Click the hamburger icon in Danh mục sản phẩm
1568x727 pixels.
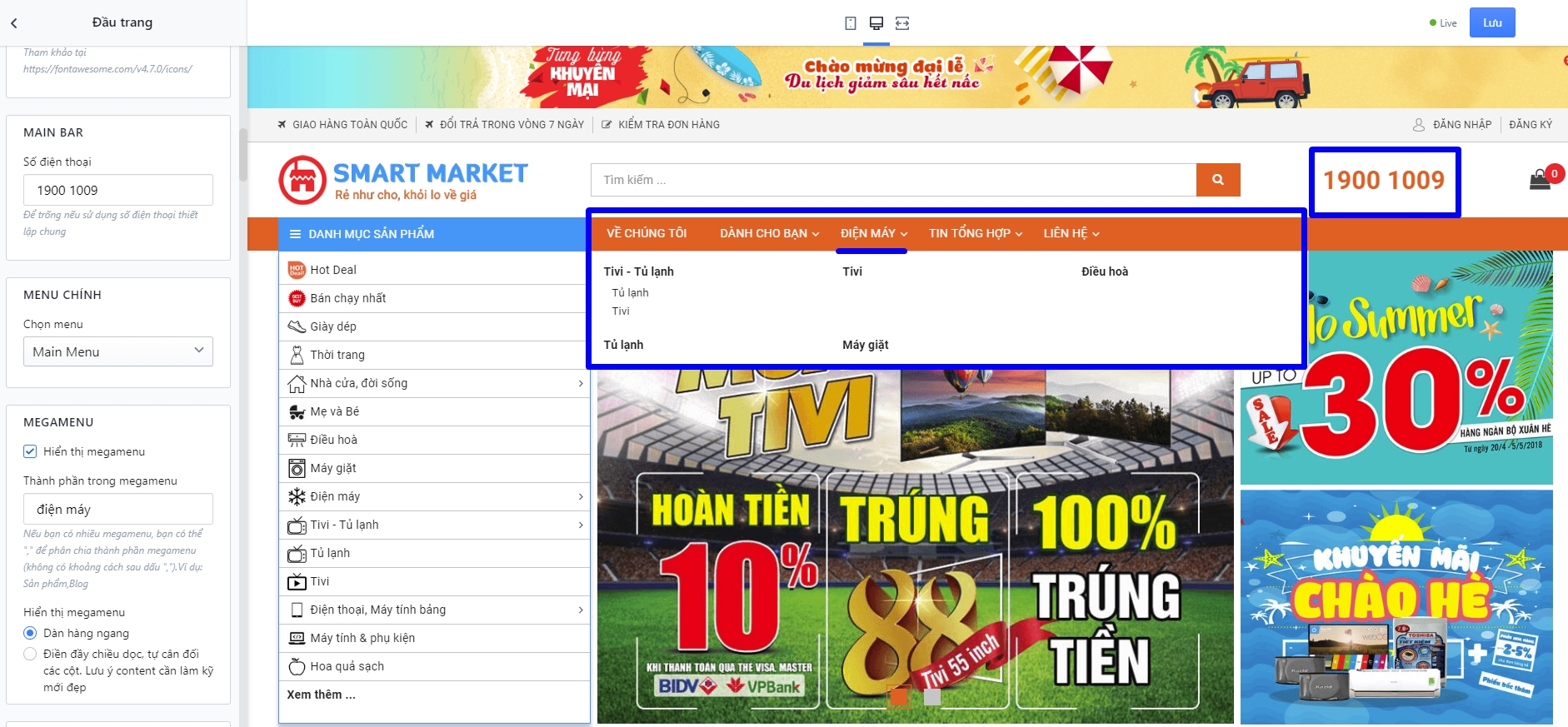(295, 234)
